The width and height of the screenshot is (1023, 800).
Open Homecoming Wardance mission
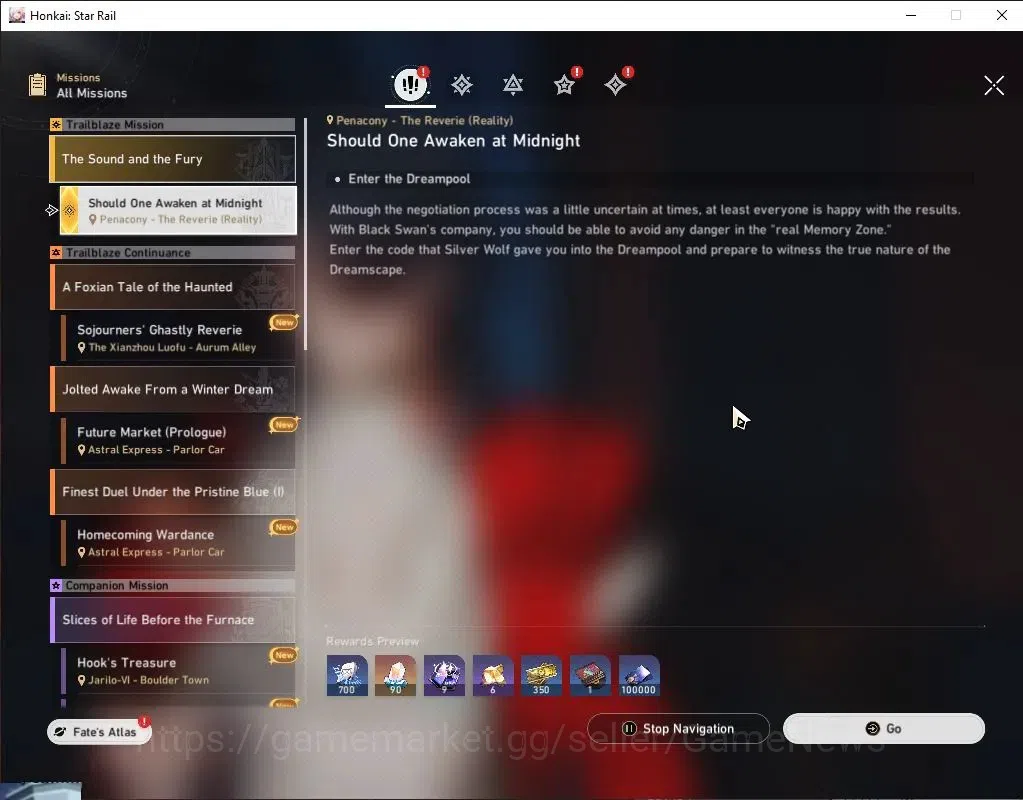[x=178, y=543]
